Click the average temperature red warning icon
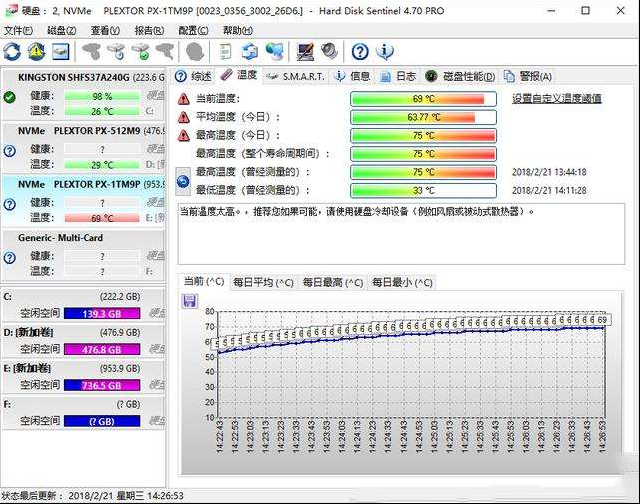Screen dimensions: 640x504 coord(184,117)
